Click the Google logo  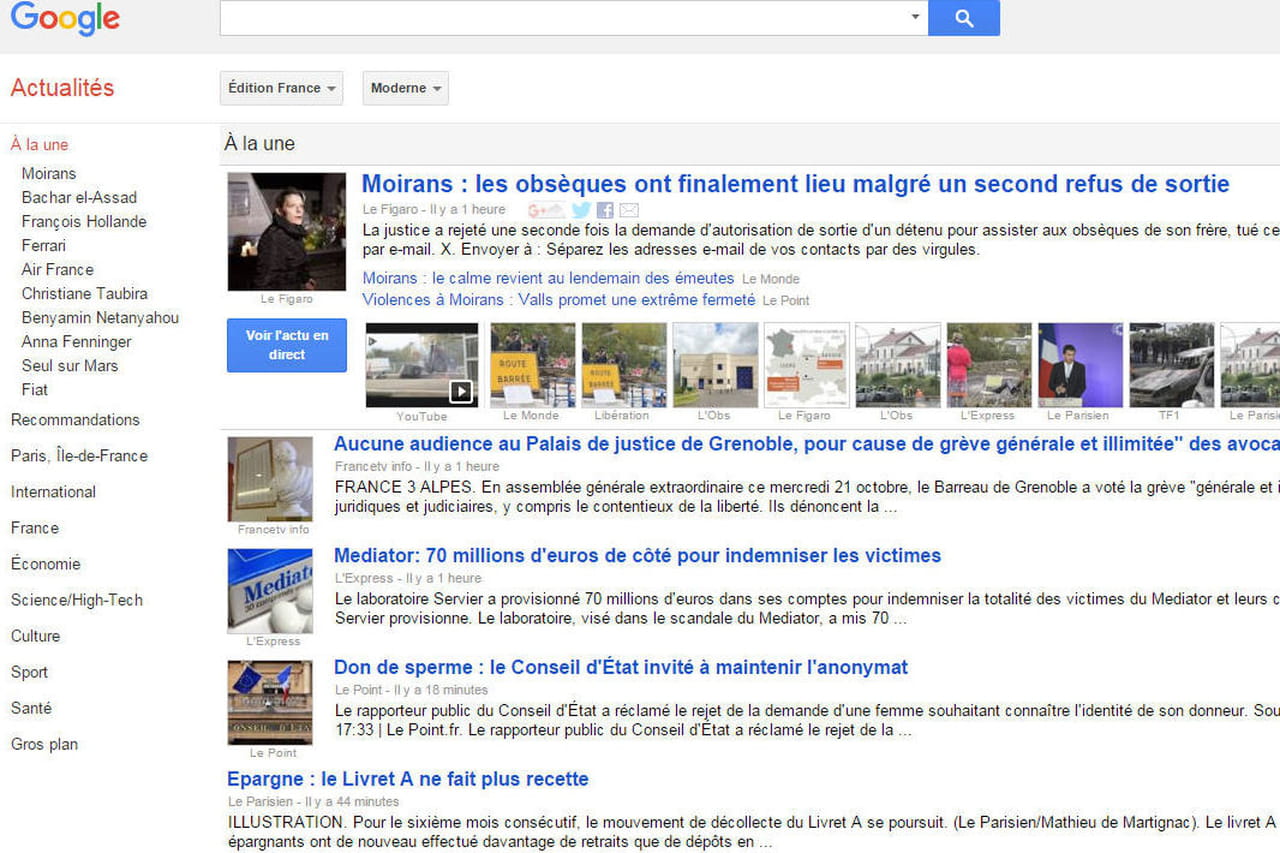pos(65,18)
